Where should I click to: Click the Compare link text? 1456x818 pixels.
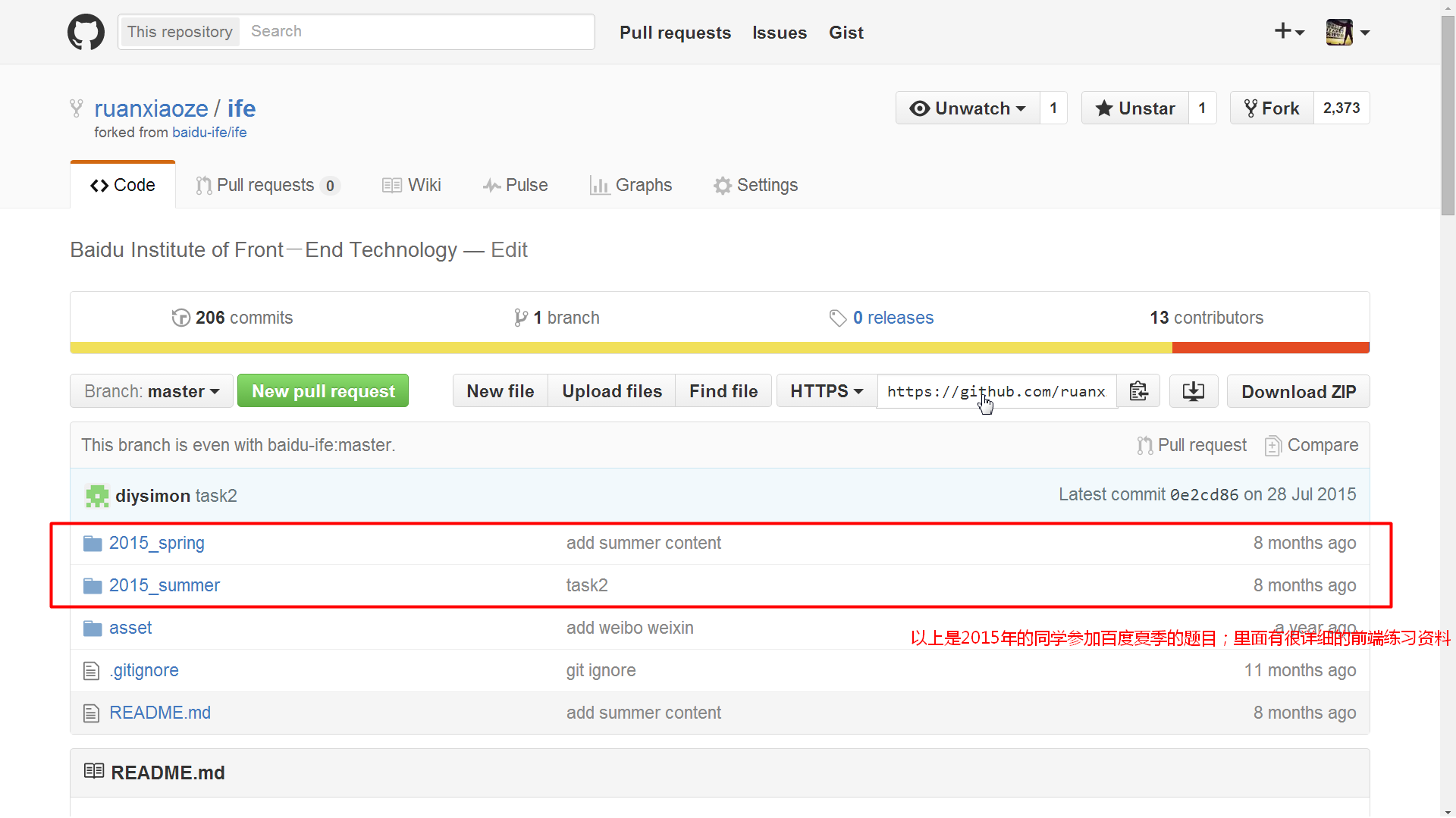click(1323, 446)
